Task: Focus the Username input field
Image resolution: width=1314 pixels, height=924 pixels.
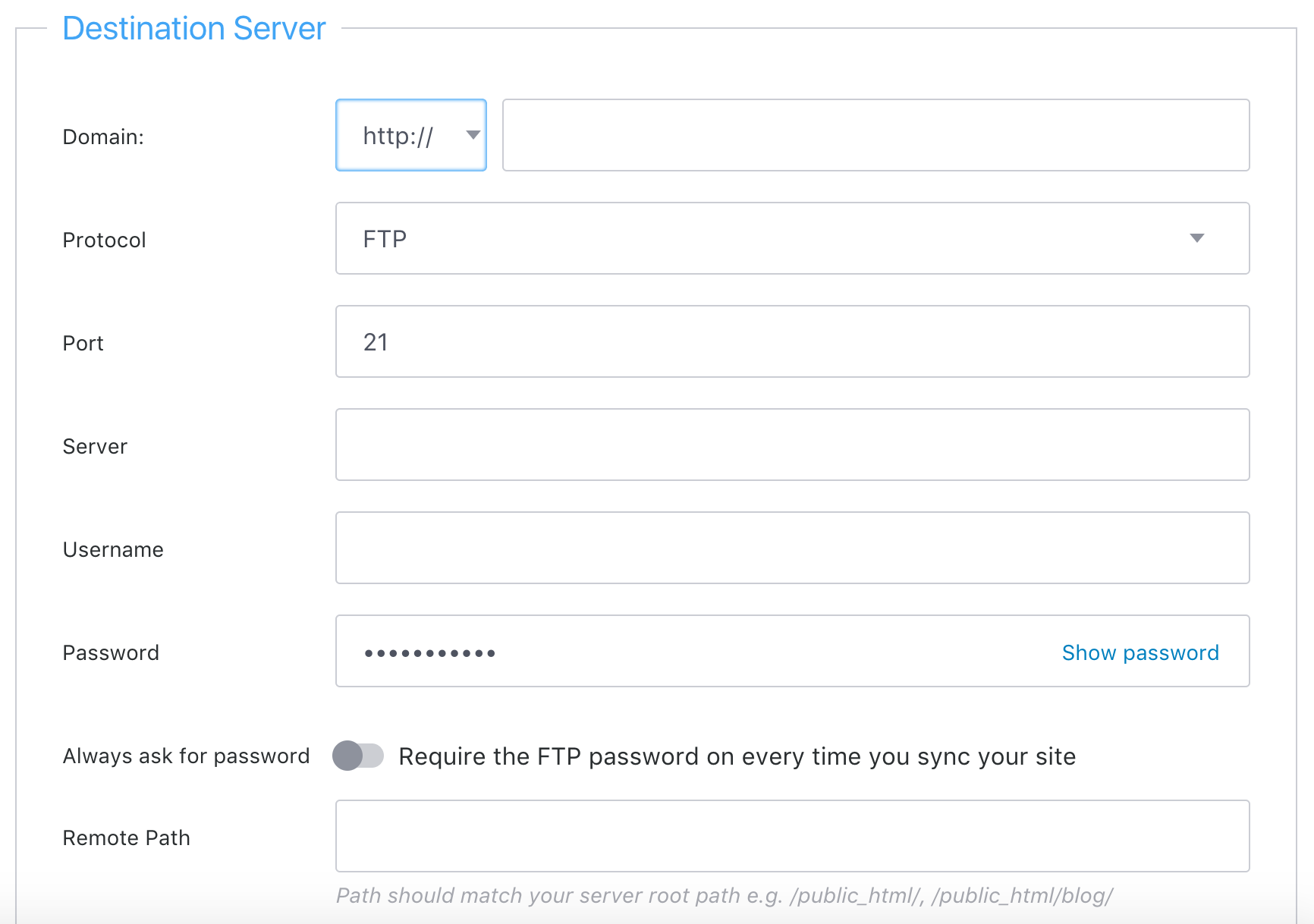Action: pos(792,548)
